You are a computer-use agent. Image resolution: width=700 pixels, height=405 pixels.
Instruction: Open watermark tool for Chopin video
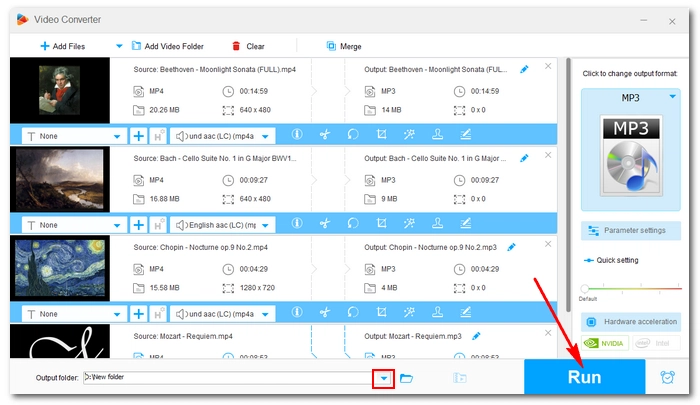[x=438, y=312]
